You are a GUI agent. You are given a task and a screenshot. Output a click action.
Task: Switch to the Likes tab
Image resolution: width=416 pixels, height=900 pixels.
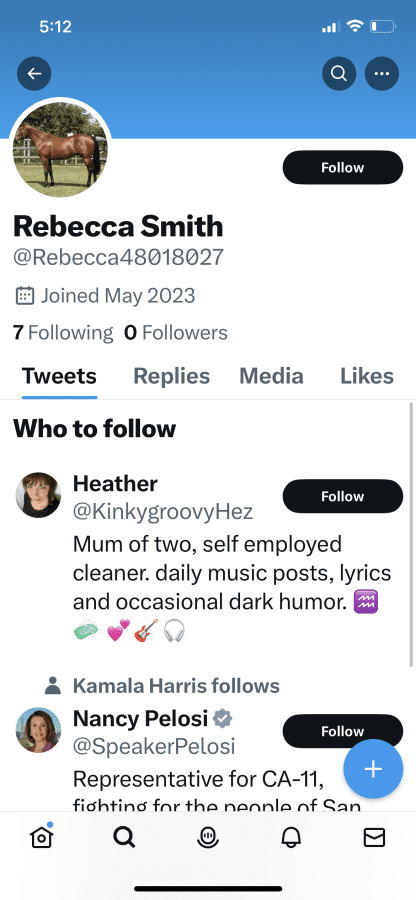[367, 377]
